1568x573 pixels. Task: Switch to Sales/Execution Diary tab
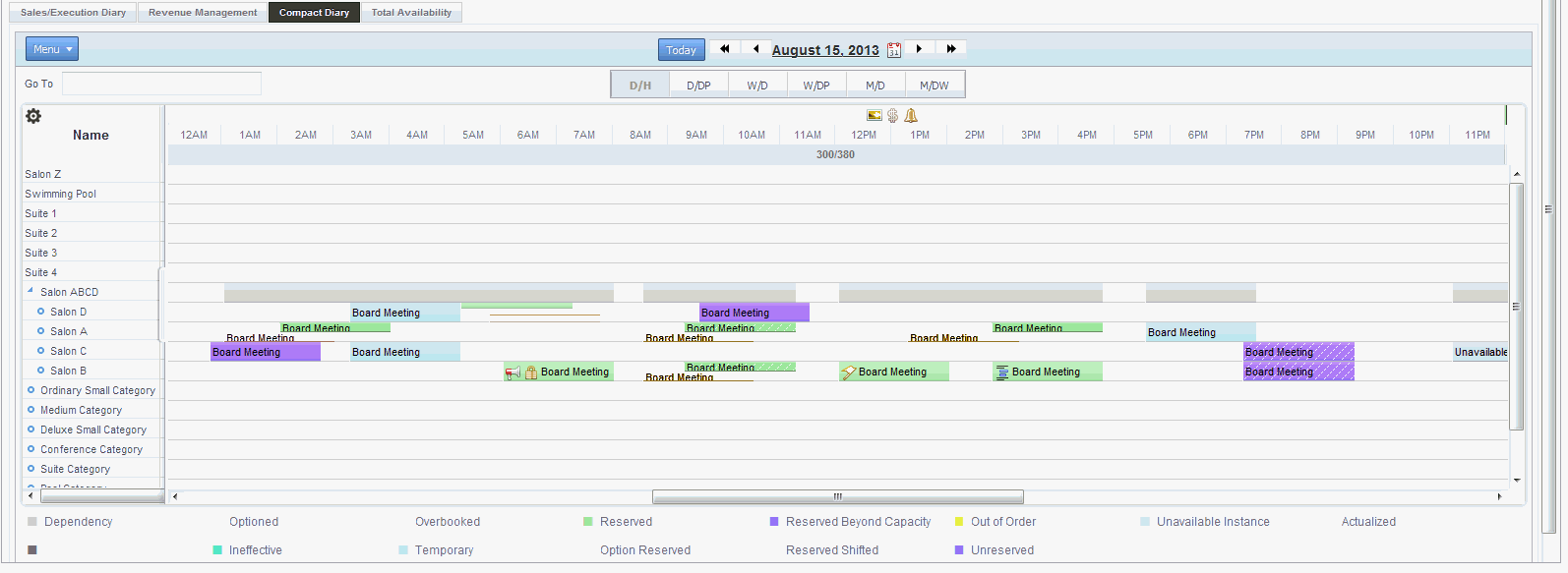tap(73, 13)
